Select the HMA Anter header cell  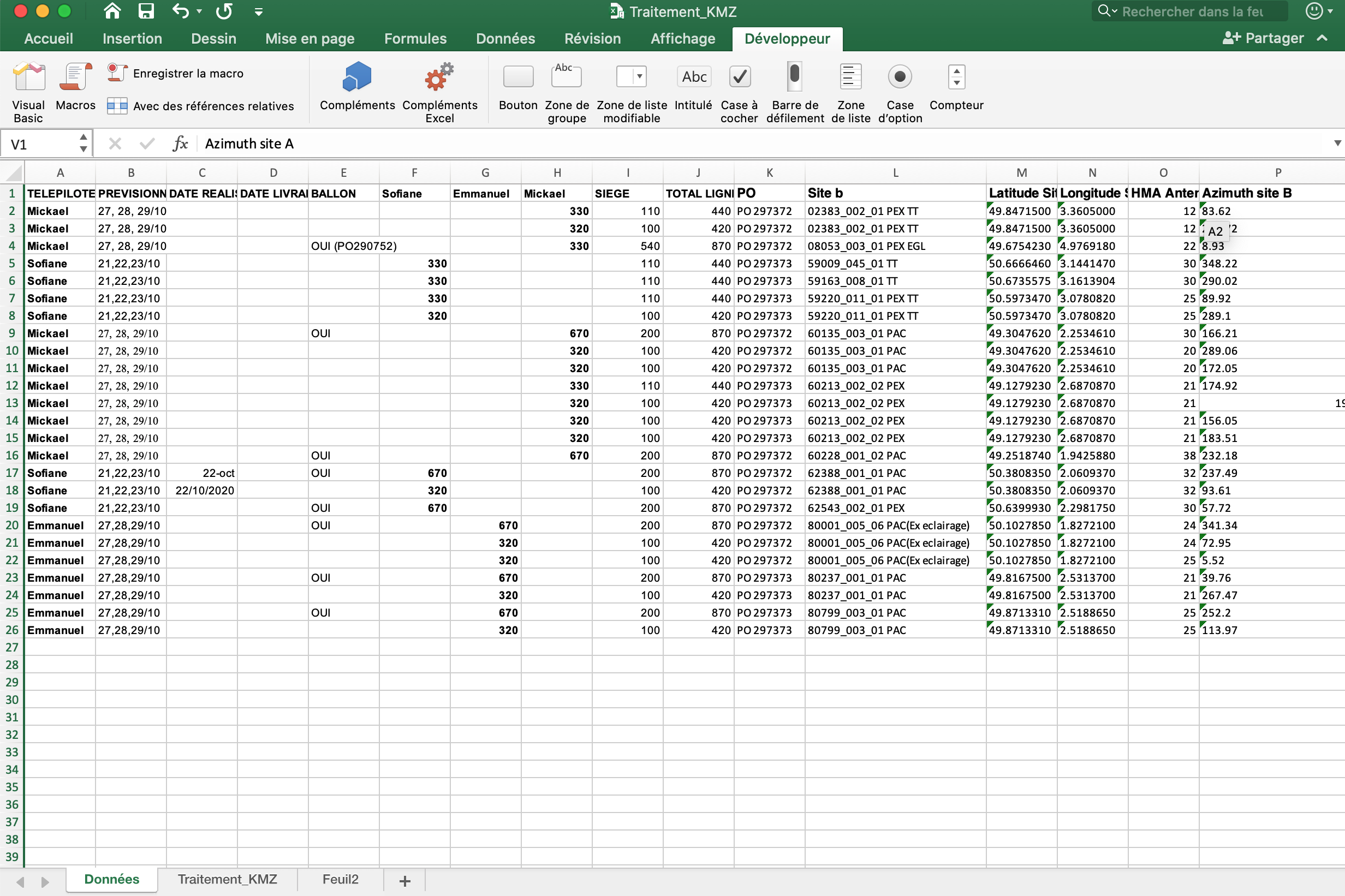point(1163,193)
